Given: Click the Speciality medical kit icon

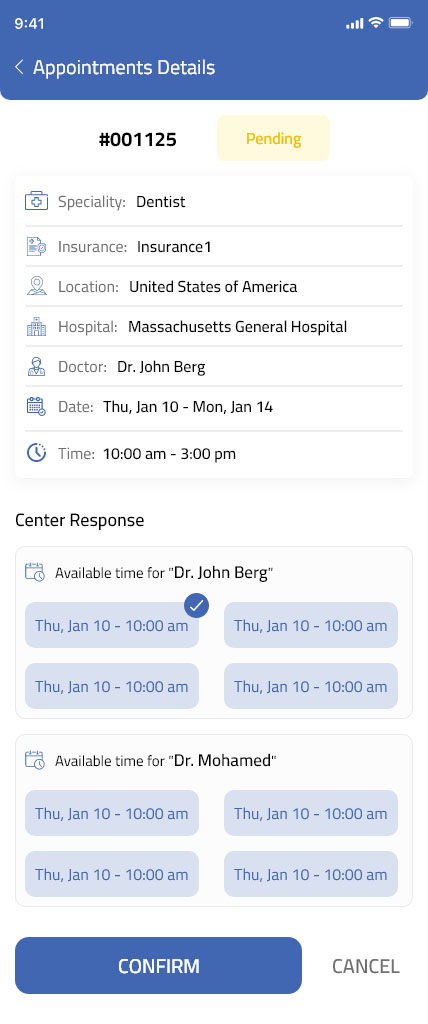Looking at the screenshot, I should [x=36, y=202].
